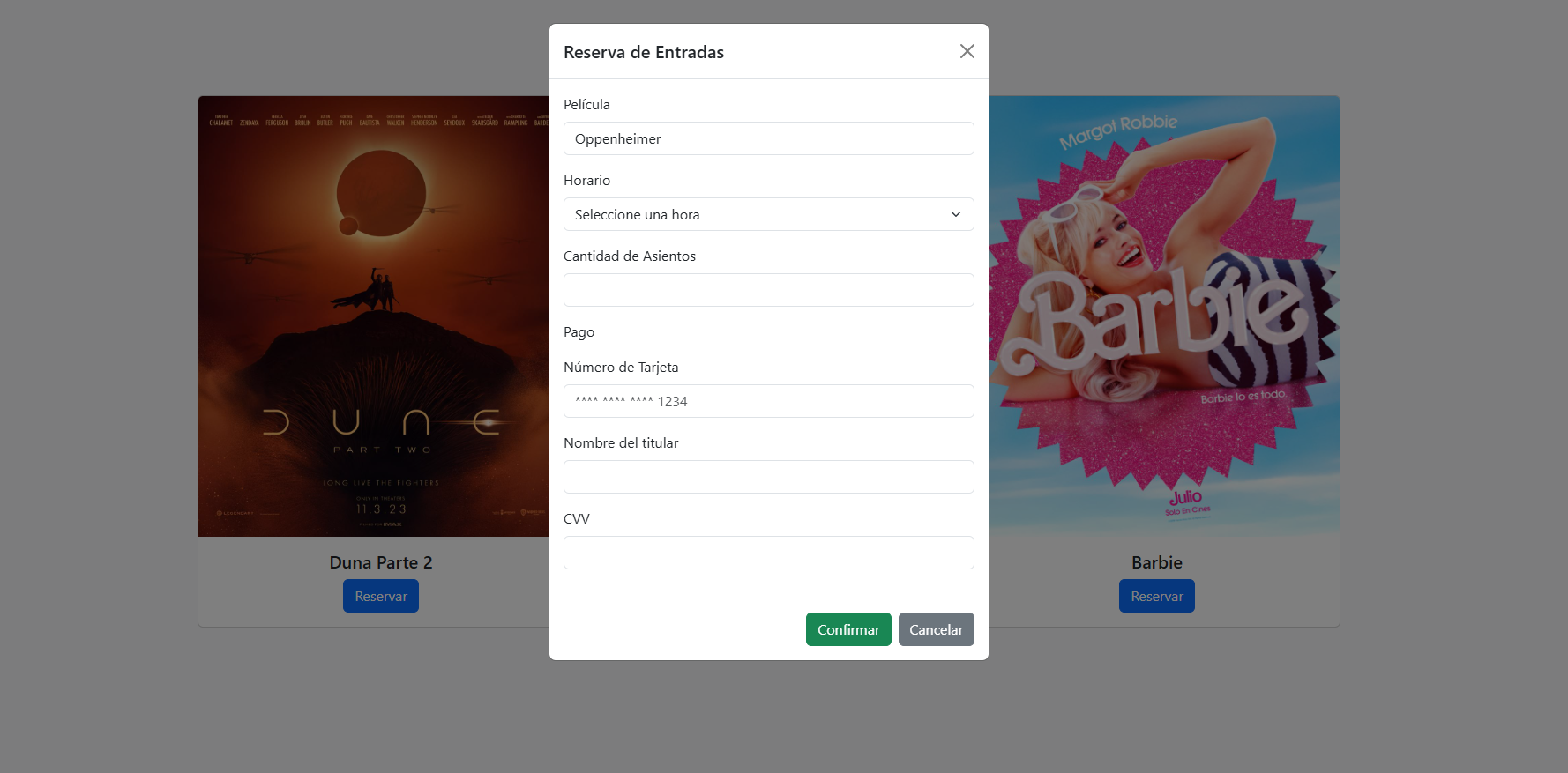Click the Película field showing Oppenheimer

768,138
